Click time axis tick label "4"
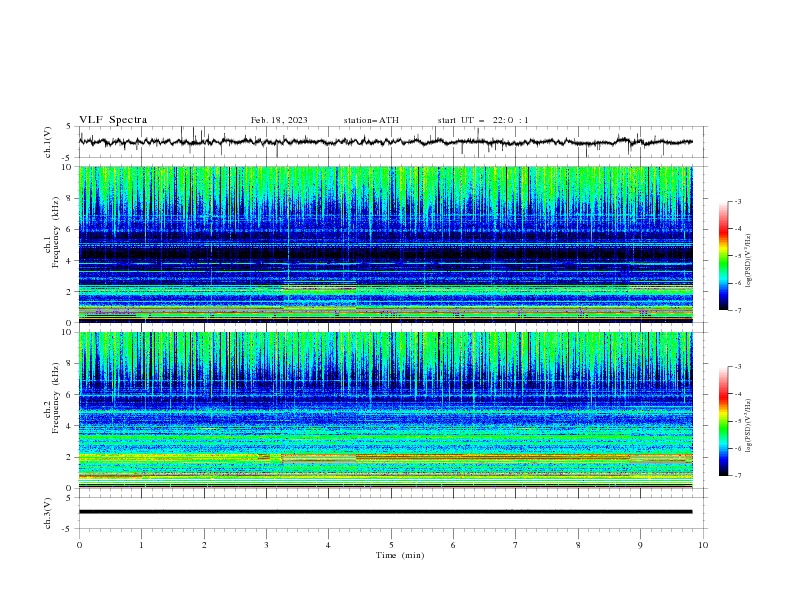This screenshot has width=792, height=612. 328,545
